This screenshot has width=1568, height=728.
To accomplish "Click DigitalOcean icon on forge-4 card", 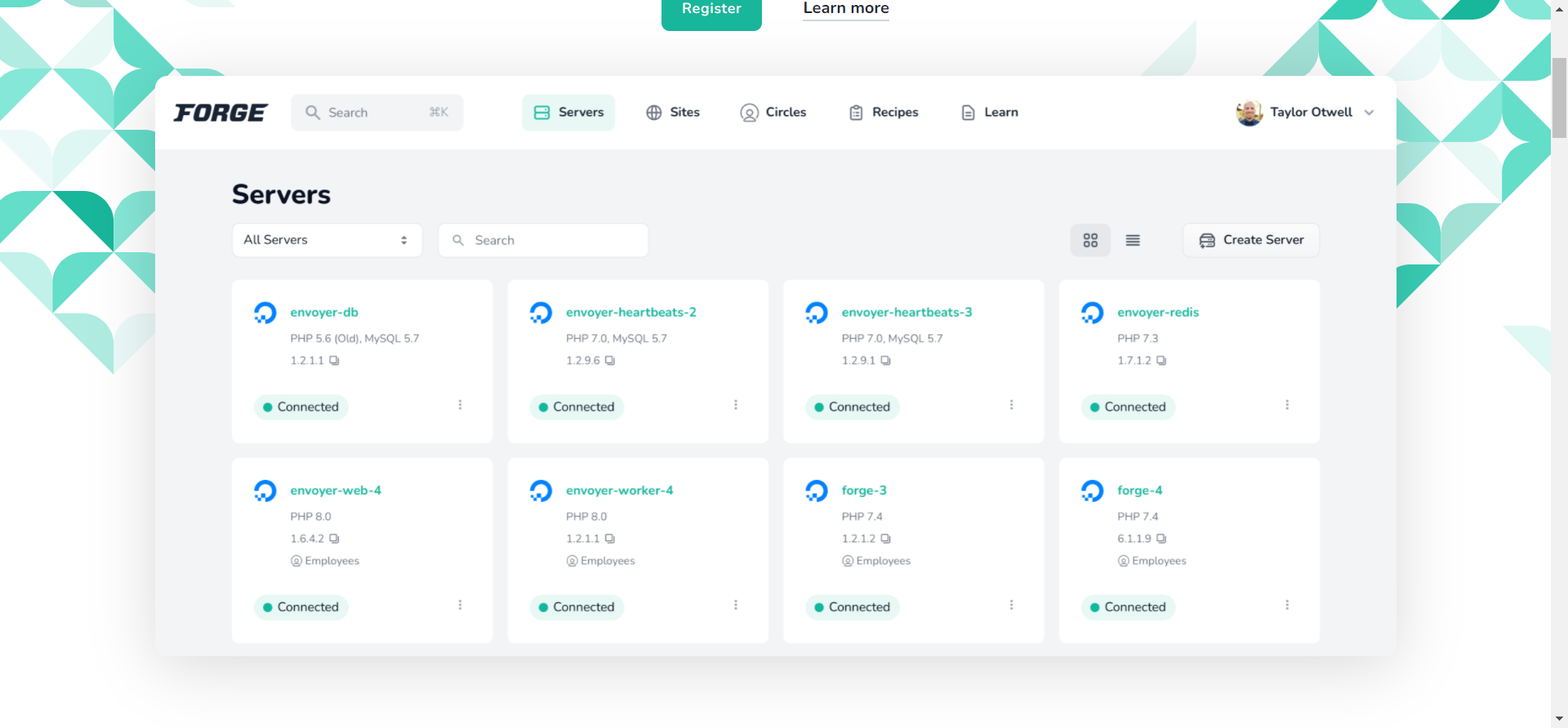I will point(1092,491).
